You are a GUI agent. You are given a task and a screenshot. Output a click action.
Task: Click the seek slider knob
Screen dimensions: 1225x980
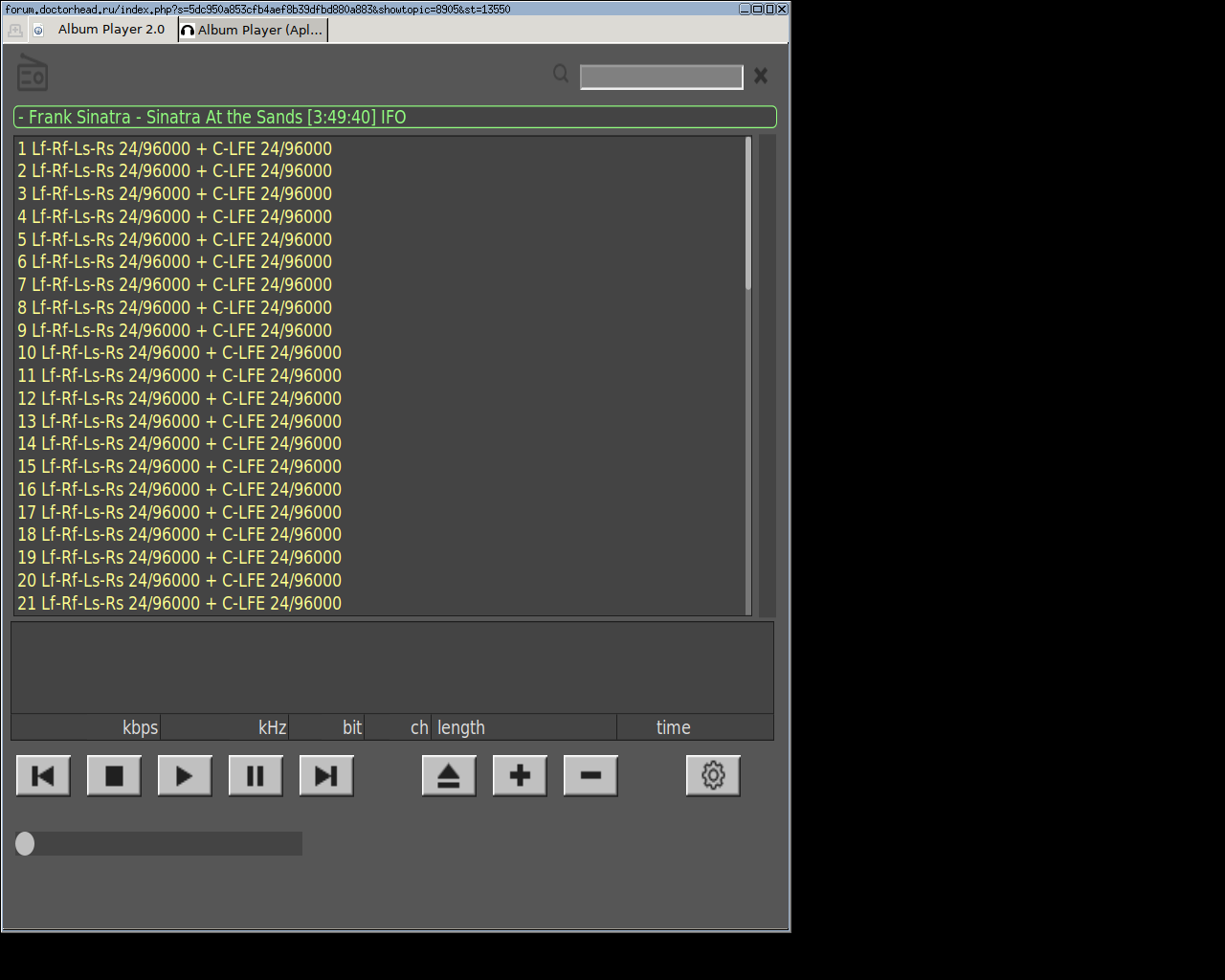click(x=25, y=843)
